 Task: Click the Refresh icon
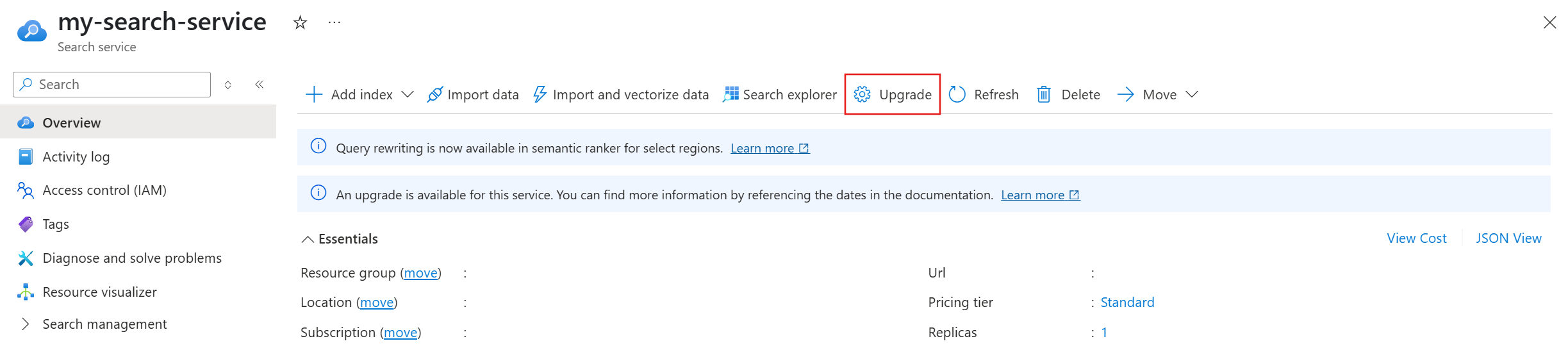point(957,95)
